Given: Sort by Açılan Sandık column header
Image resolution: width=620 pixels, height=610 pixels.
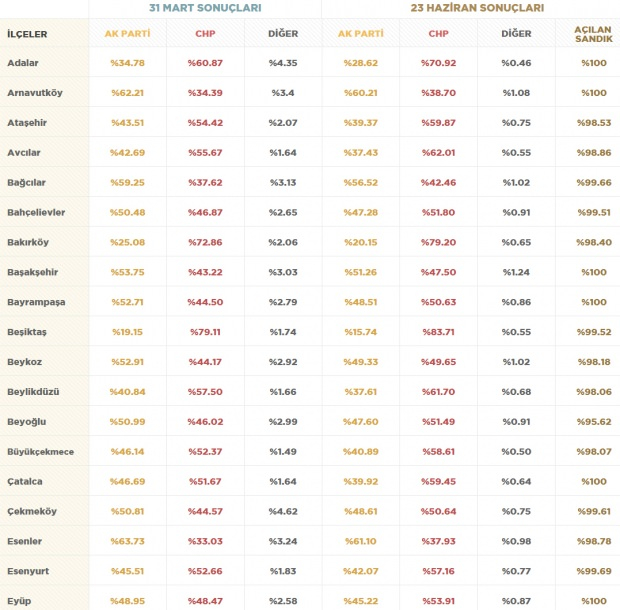Looking at the screenshot, I should pyautogui.click(x=593, y=34).
